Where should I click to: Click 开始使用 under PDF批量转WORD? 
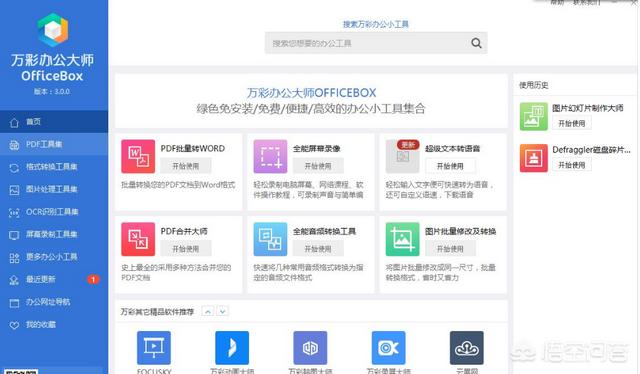tap(186, 166)
